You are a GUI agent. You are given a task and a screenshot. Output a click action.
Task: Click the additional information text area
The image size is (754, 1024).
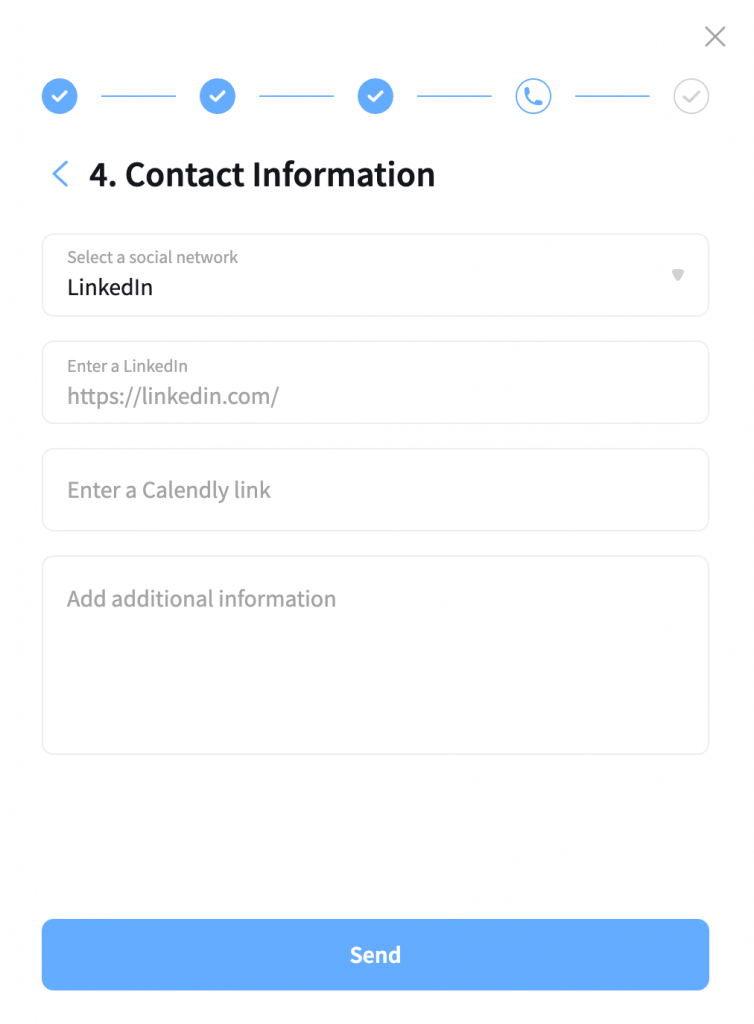click(375, 655)
